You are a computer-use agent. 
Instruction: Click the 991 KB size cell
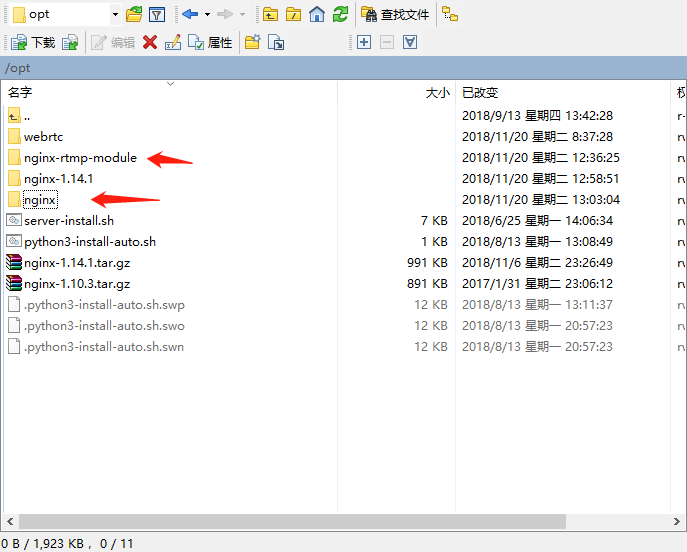(427, 263)
